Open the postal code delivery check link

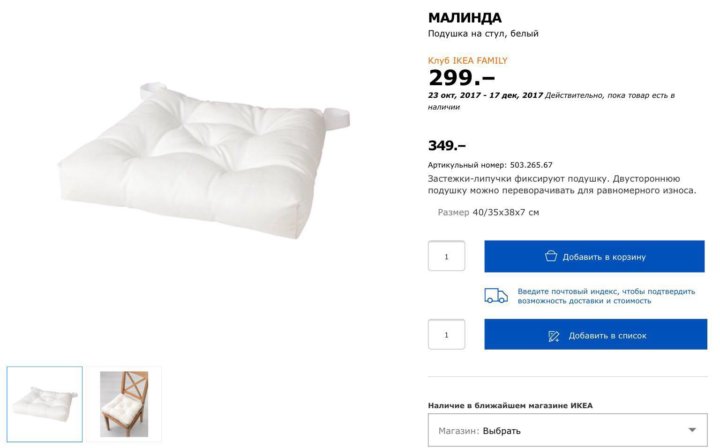pyautogui.click(x=606, y=296)
